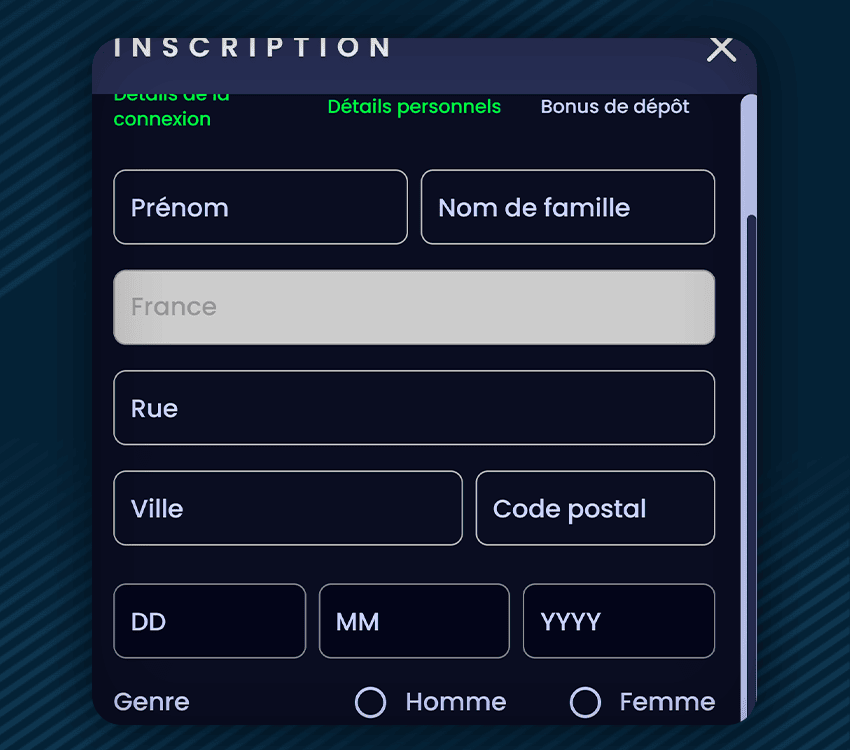Click into the Rue address field

pyautogui.click(x=414, y=408)
